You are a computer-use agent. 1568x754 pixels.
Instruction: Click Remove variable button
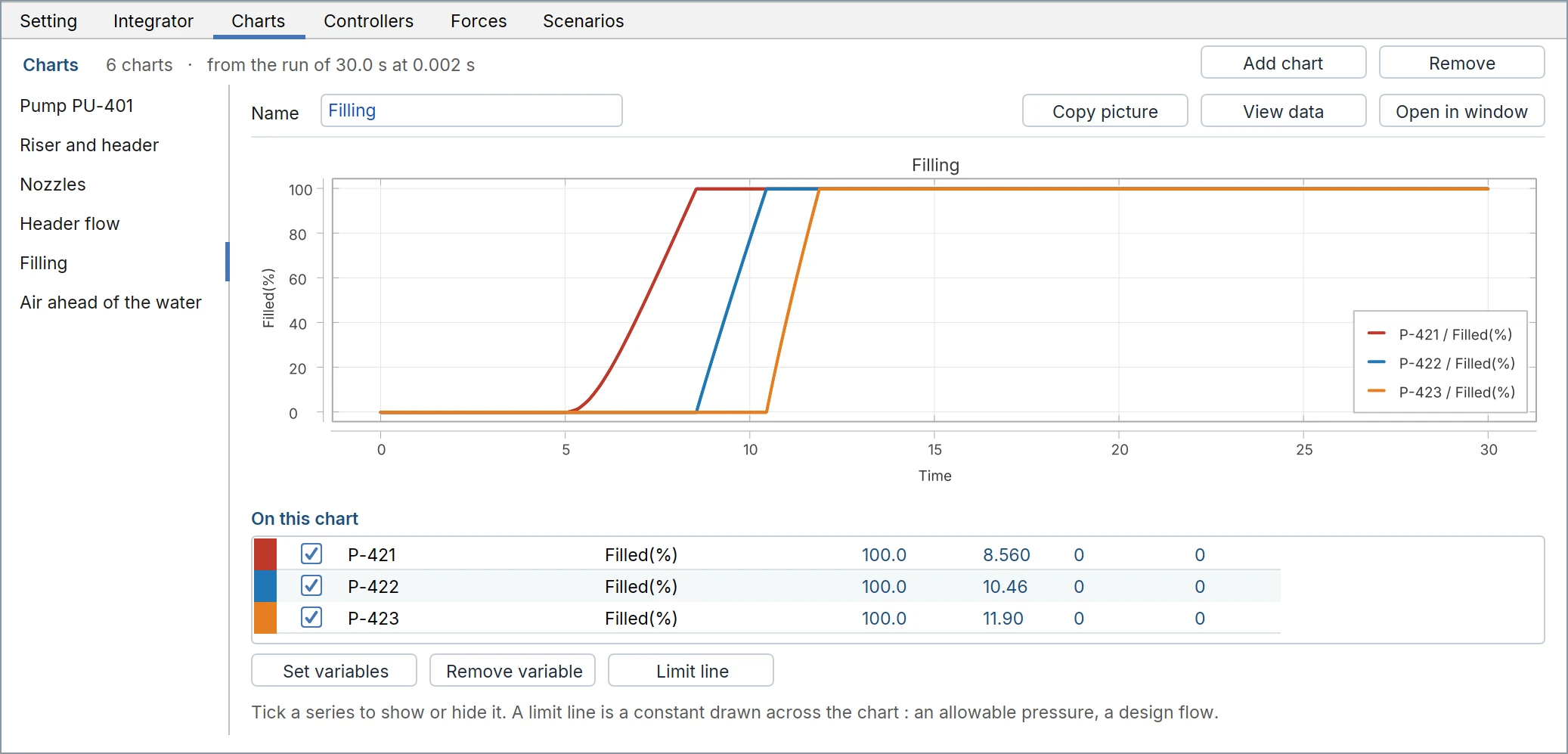point(513,671)
